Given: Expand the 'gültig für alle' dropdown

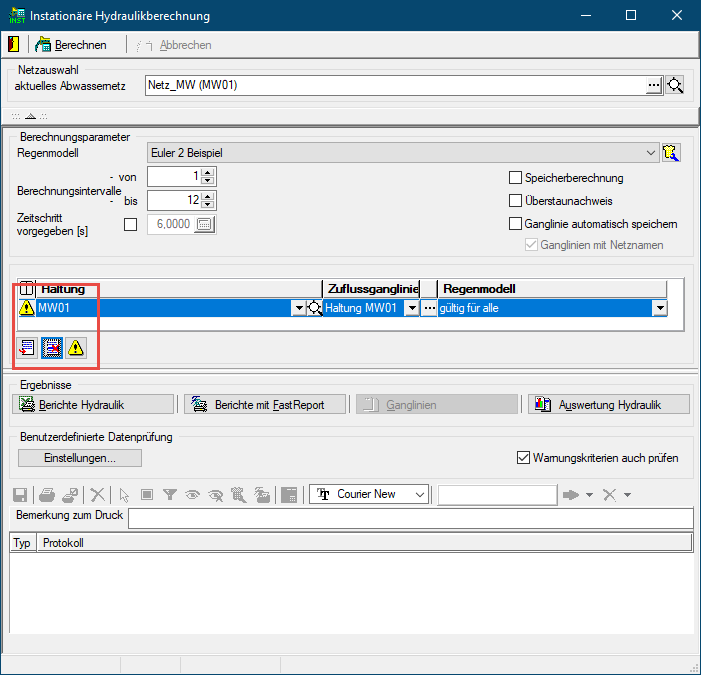Looking at the screenshot, I should [x=659, y=308].
